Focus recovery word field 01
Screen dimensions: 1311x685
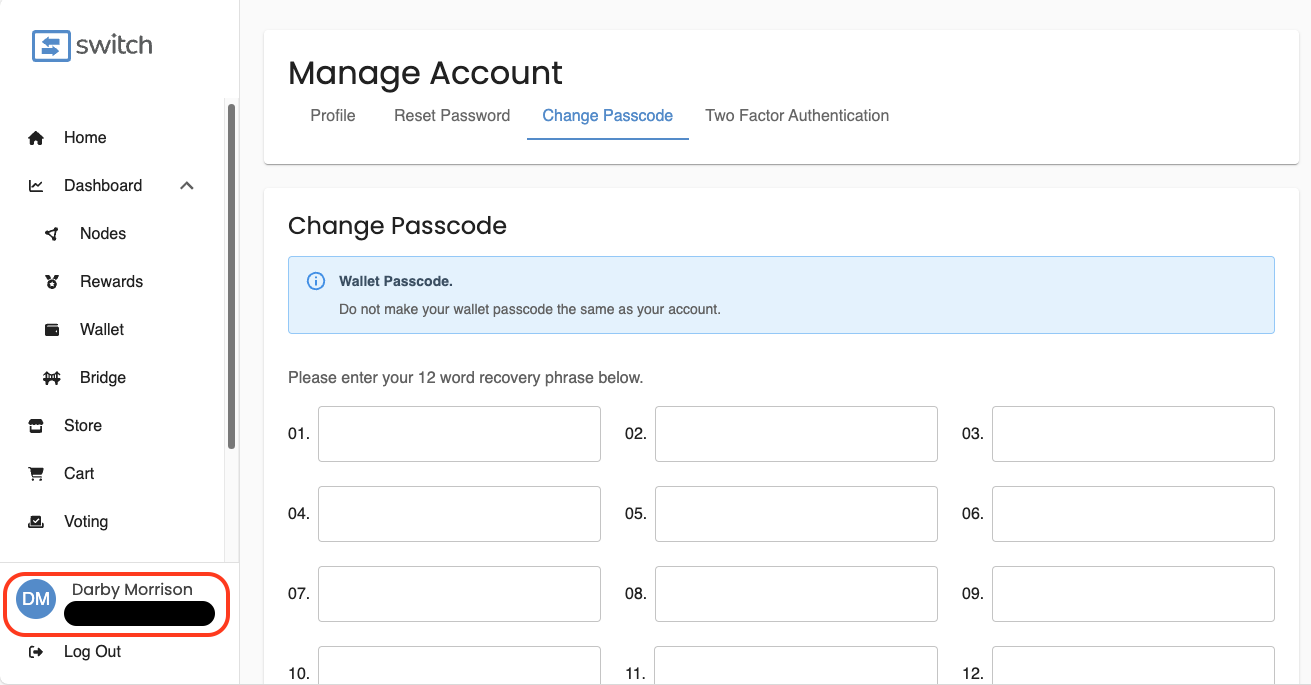click(x=459, y=434)
